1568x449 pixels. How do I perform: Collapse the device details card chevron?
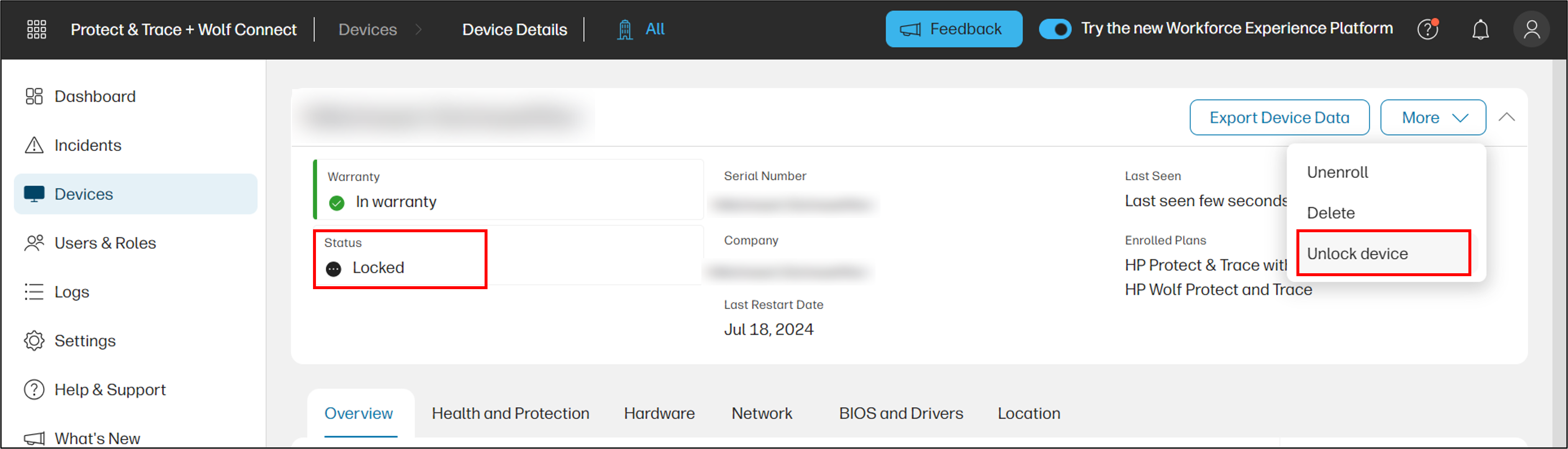[1506, 118]
